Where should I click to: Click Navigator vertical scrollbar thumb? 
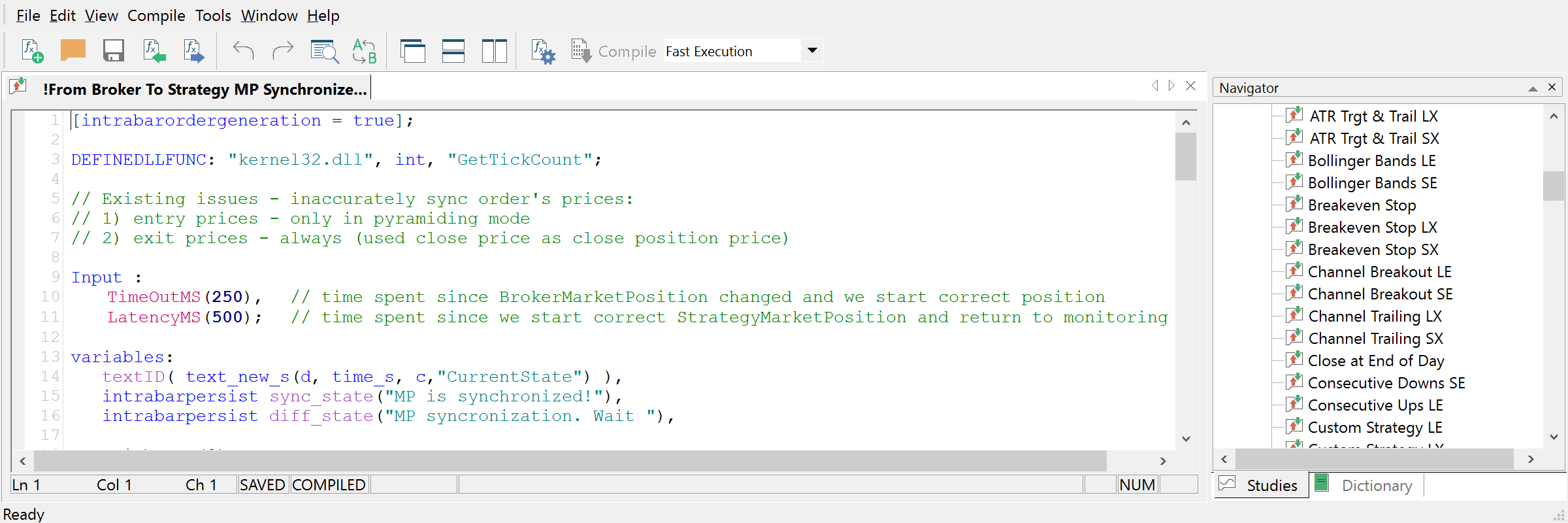coord(1553,186)
